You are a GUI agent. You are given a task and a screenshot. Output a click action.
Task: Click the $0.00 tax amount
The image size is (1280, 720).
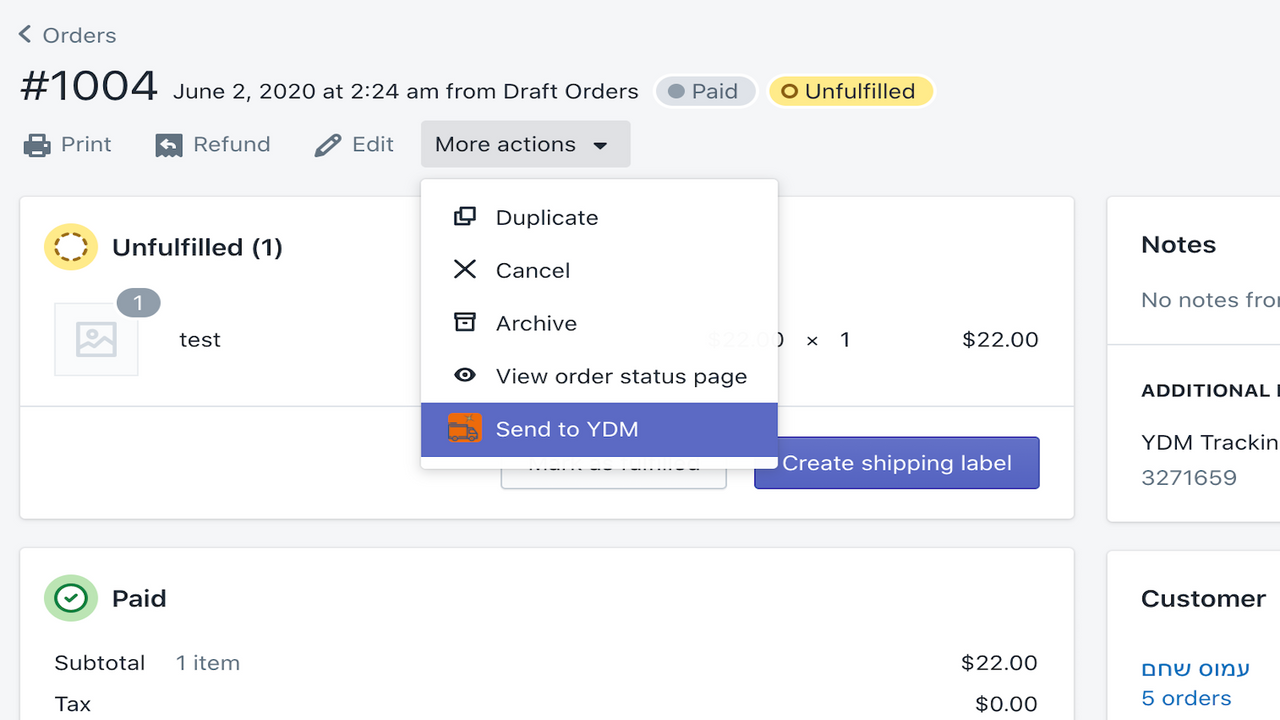coord(1006,705)
